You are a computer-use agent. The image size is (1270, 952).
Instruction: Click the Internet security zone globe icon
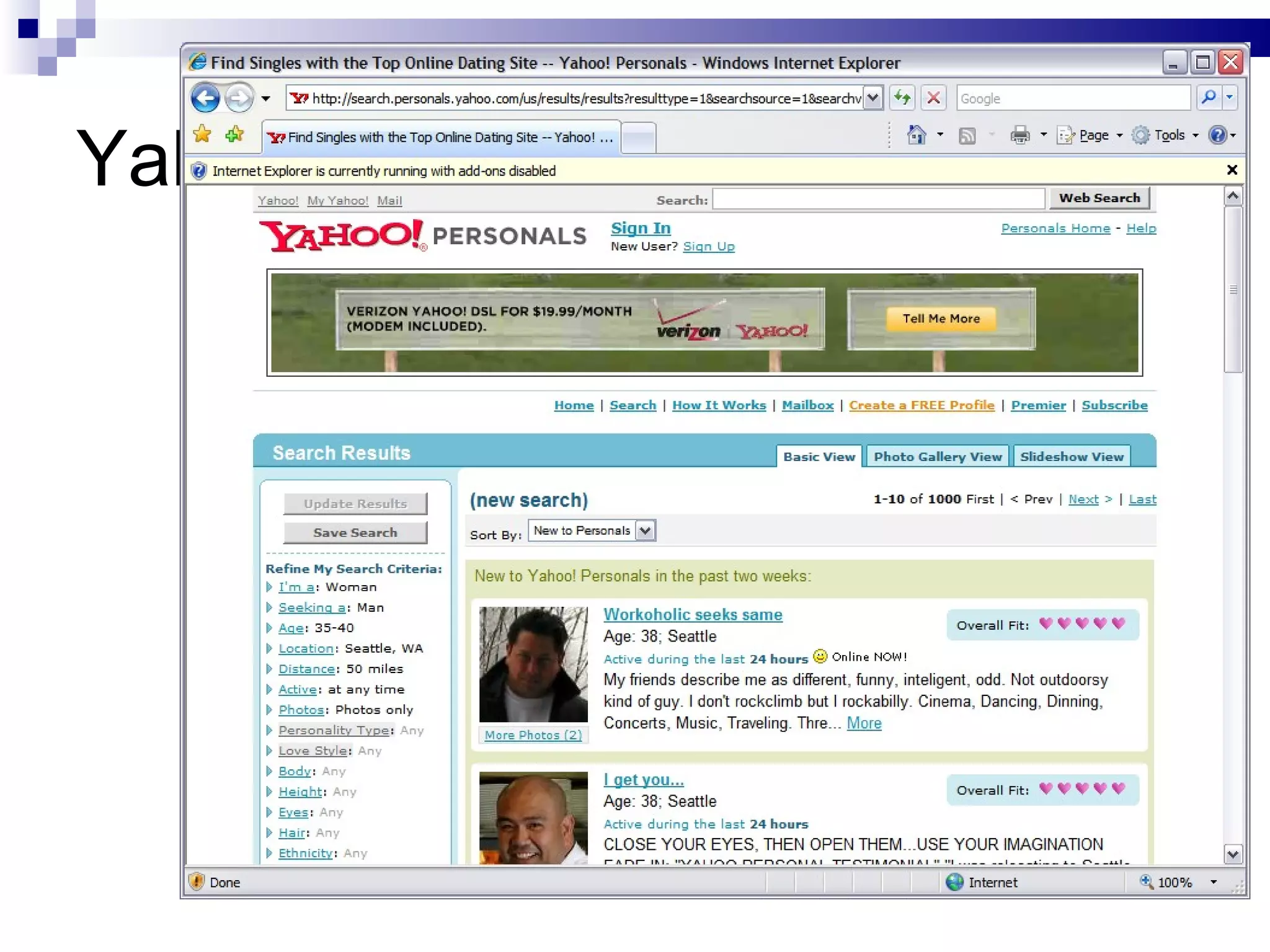[x=954, y=882]
